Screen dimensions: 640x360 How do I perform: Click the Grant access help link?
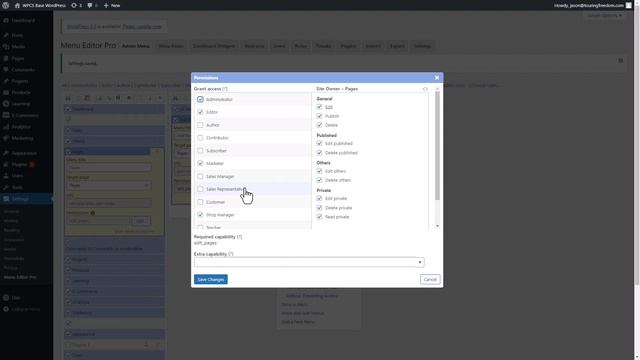(225, 89)
